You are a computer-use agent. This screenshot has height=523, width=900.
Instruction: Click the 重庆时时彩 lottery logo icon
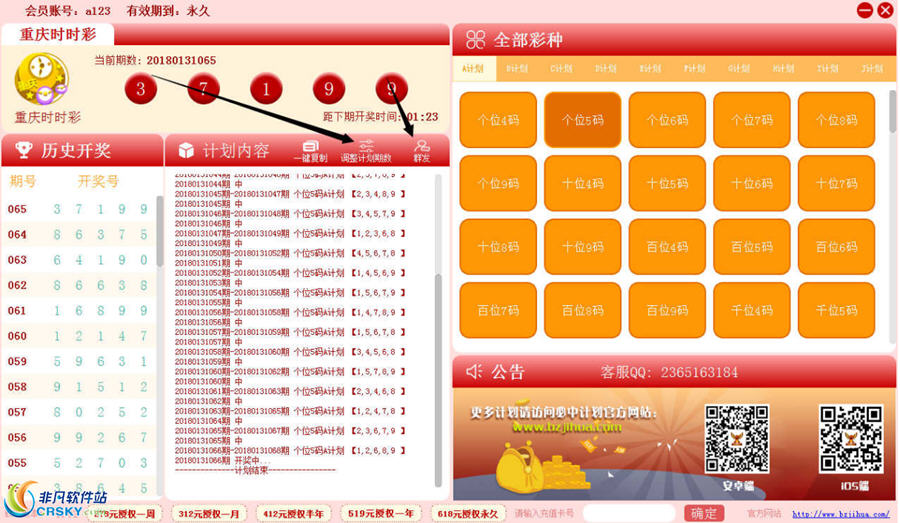(x=41, y=79)
